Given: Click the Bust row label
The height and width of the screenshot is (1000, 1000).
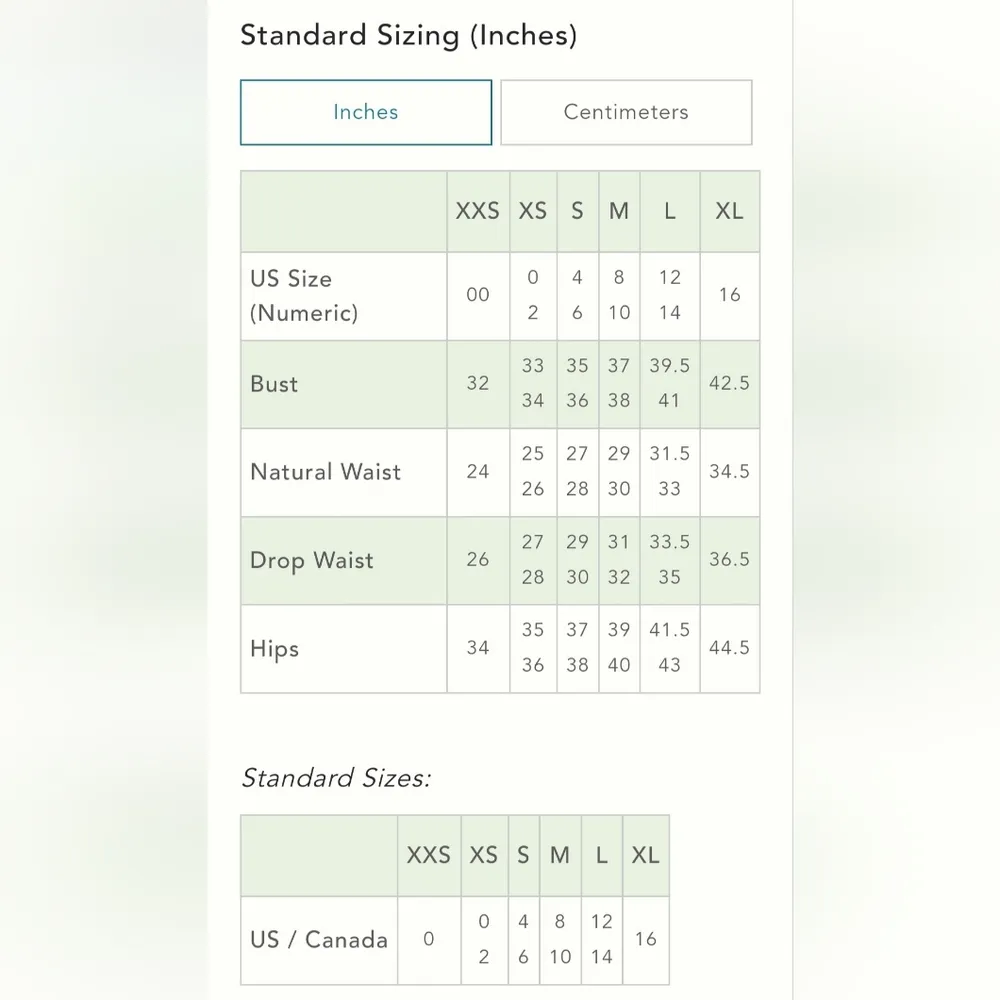Looking at the screenshot, I should [x=274, y=384].
